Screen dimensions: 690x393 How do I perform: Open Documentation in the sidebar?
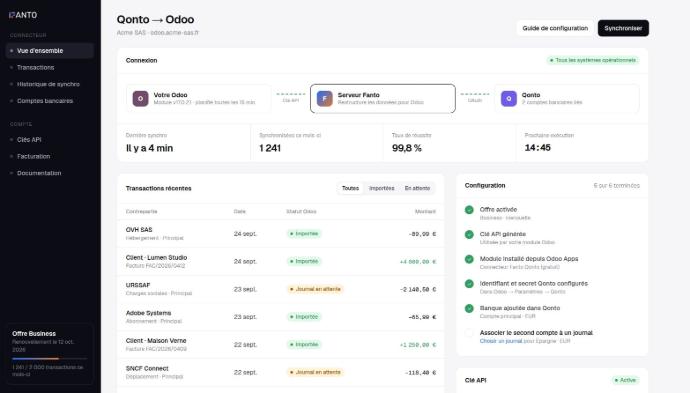point(50,173)
